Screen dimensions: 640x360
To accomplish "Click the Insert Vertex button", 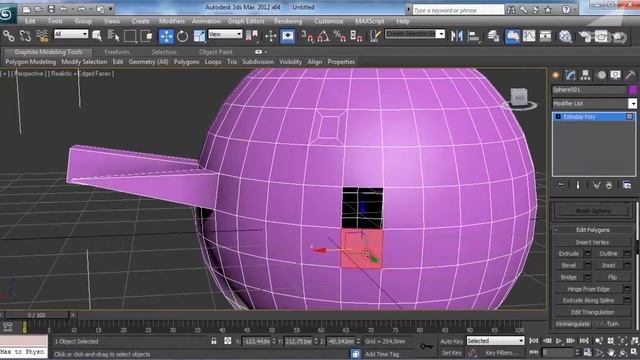I will click(x=592, y=242).
